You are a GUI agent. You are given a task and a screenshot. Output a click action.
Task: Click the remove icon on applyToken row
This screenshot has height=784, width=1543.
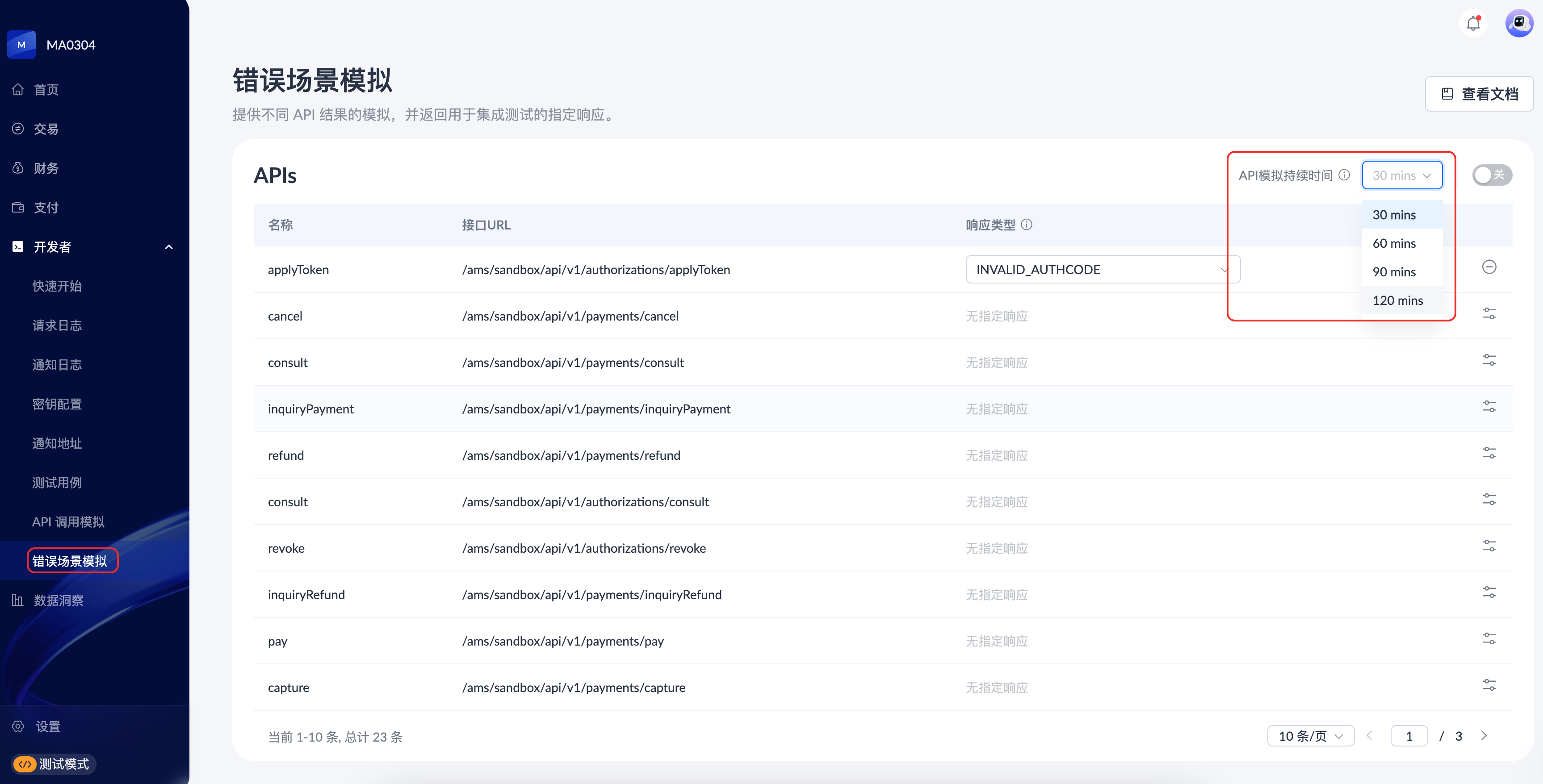(1488, 267)
